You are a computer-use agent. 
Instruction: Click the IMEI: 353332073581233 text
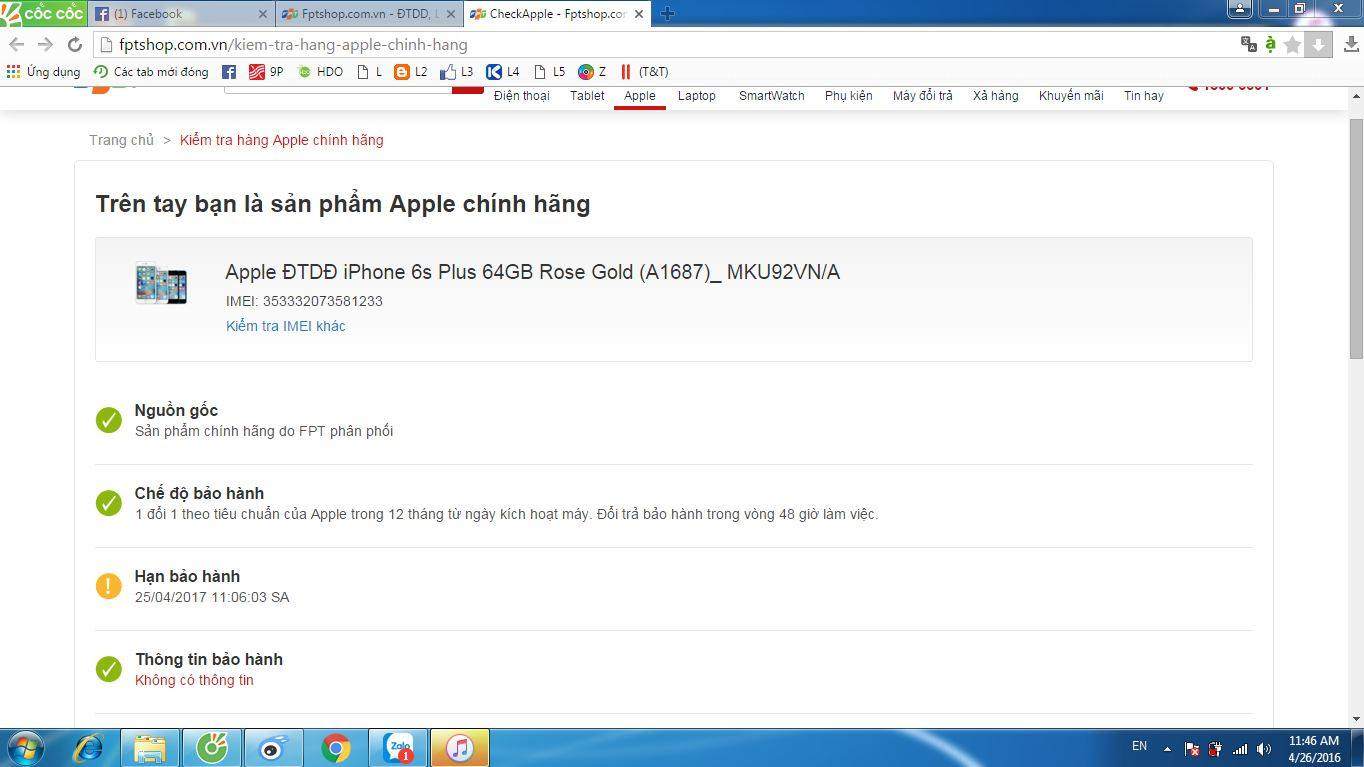click(304, 301)
